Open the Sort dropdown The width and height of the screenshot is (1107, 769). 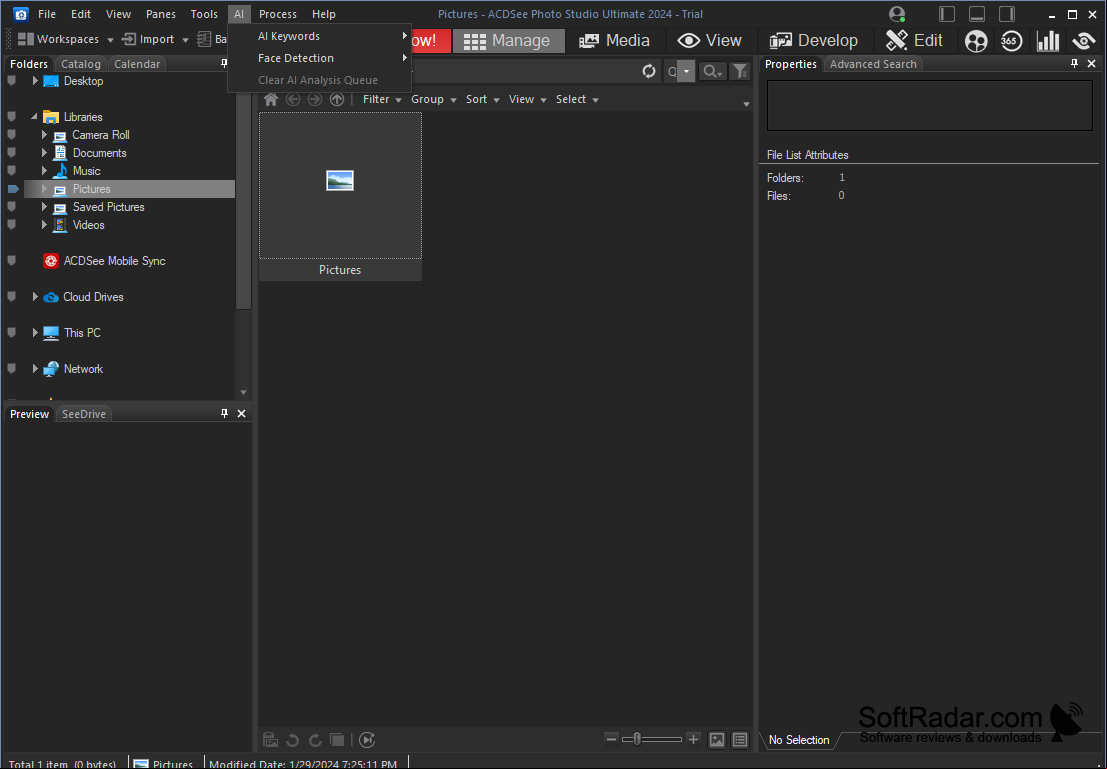tap(482, 100)
